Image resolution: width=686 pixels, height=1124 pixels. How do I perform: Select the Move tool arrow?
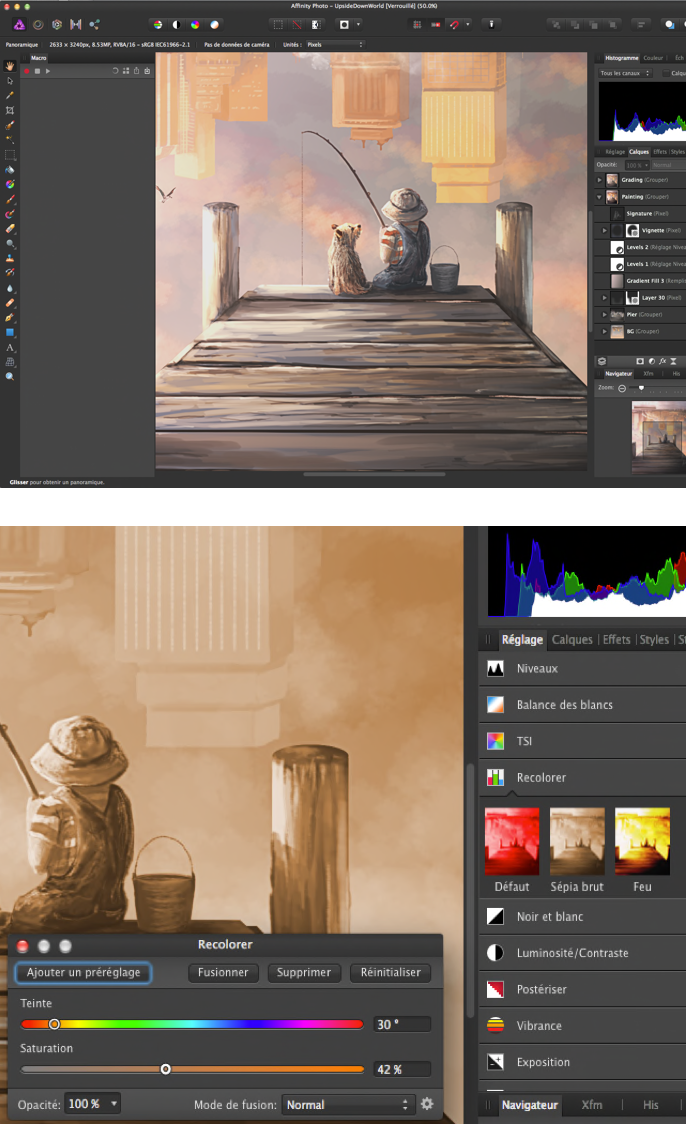coord(10,80)
